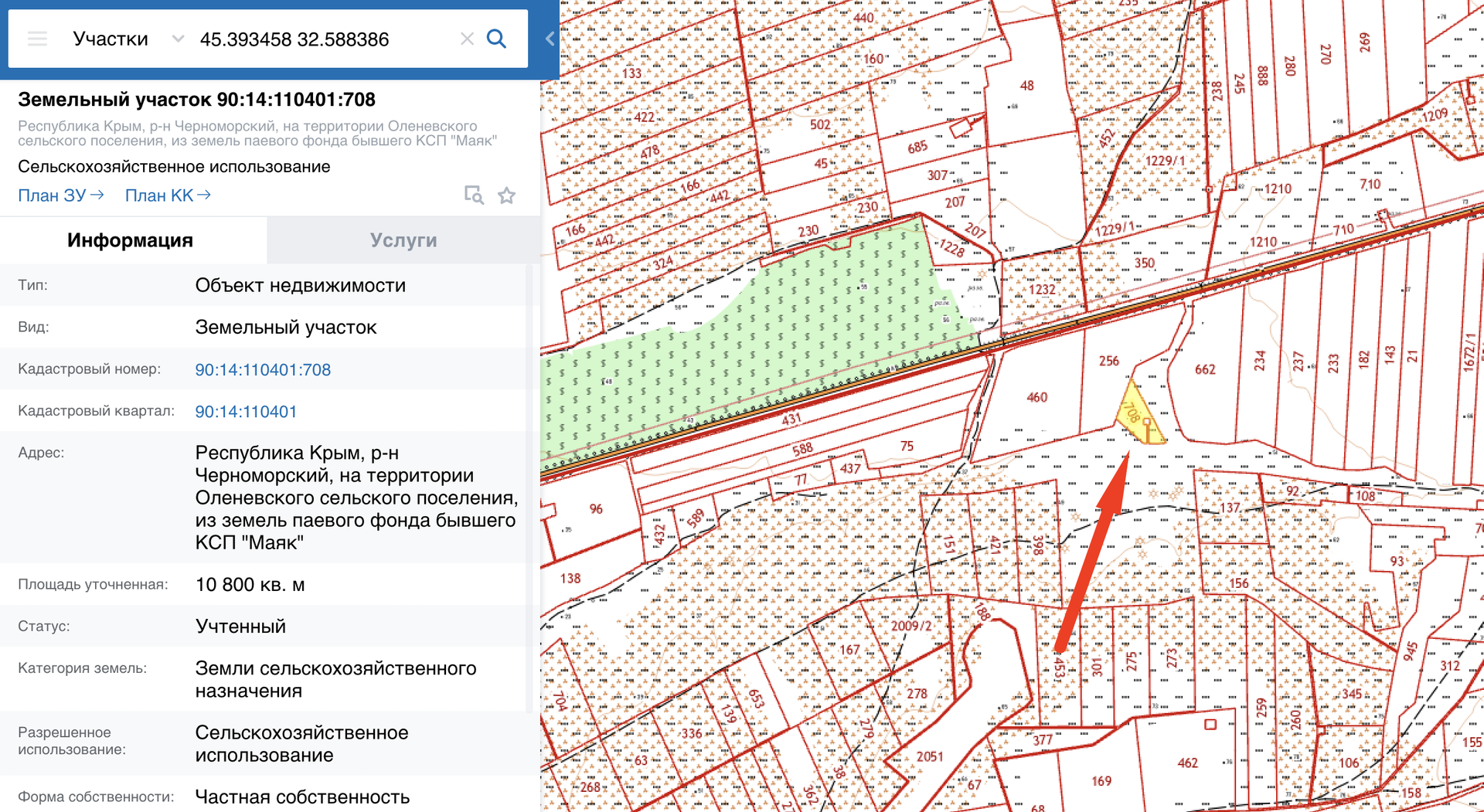The height and width of the screenshot is (812, 1484).
Task: Click the info panel vertical scrollbar
Action: 530,487
